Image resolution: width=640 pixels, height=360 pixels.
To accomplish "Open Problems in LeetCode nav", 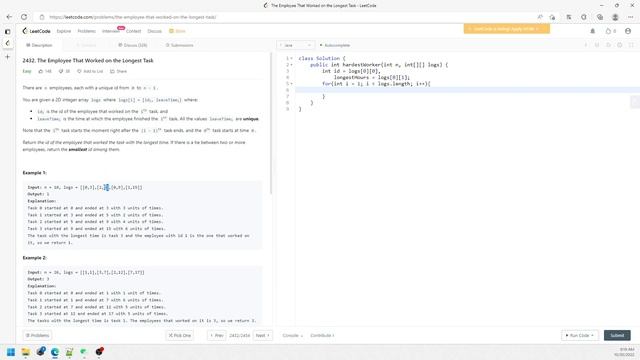I will pyautogui.click(x=87, y=31).
